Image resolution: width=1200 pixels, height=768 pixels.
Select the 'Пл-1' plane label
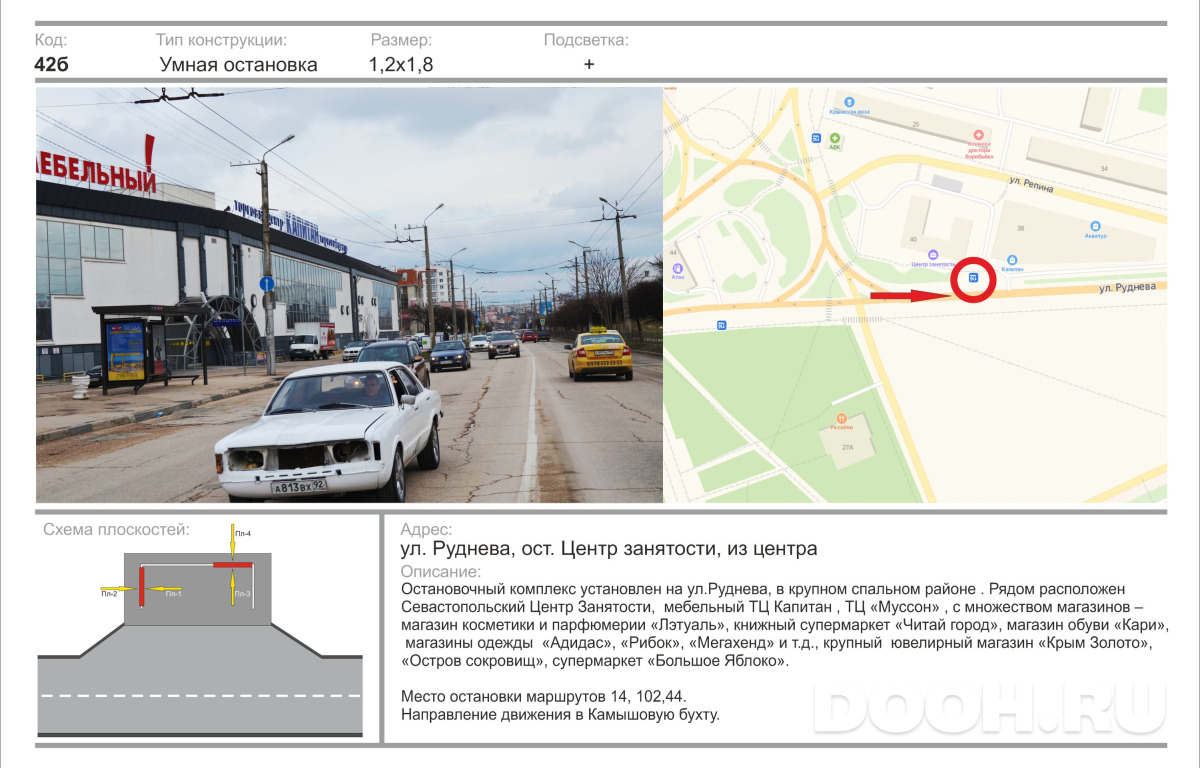tap(173, 594)
